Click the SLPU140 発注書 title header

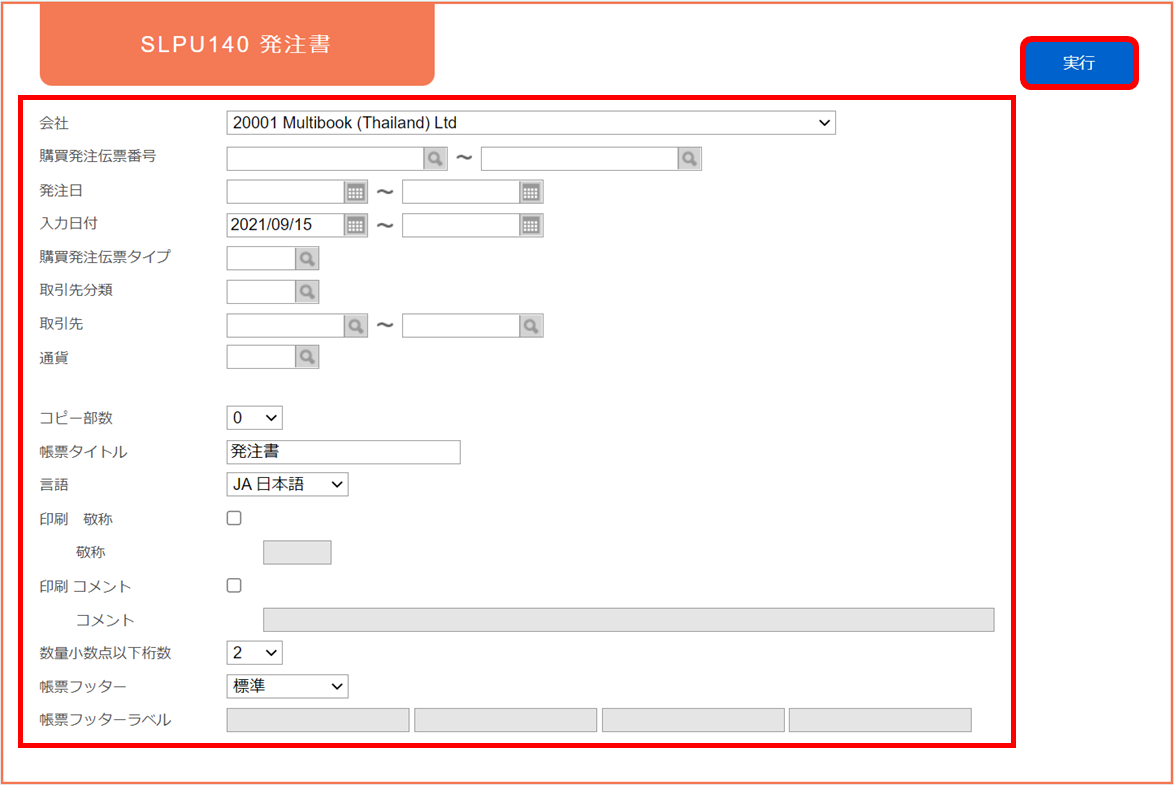tap(237, 44)
